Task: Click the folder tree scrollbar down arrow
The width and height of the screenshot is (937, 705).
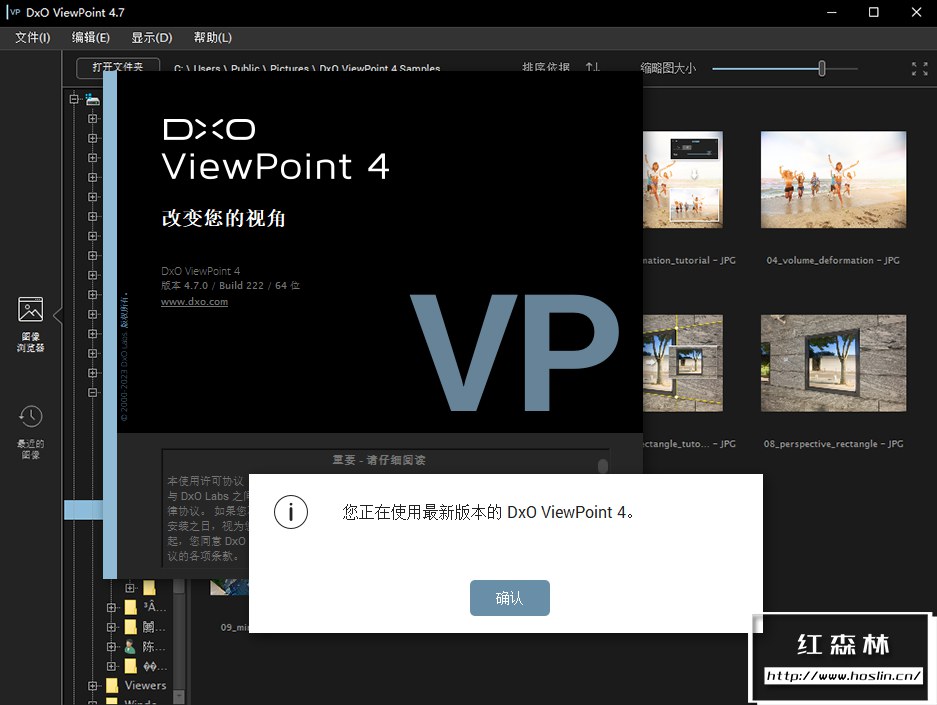Action: point(179,697)
